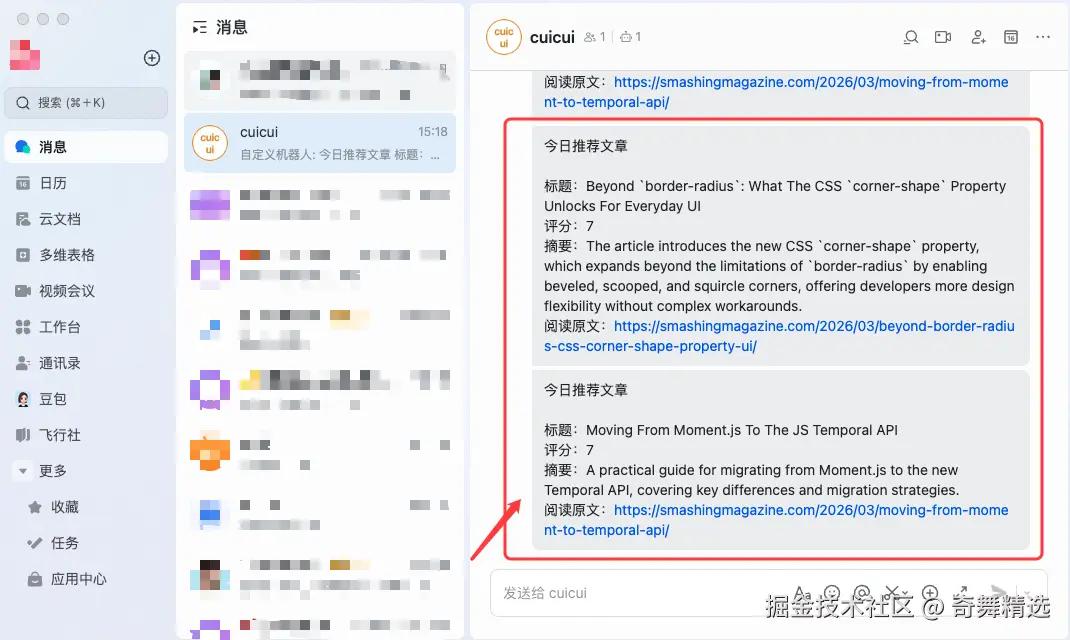
Task: Open your profile avatar in the sidebar
Action: coord(25,55)
